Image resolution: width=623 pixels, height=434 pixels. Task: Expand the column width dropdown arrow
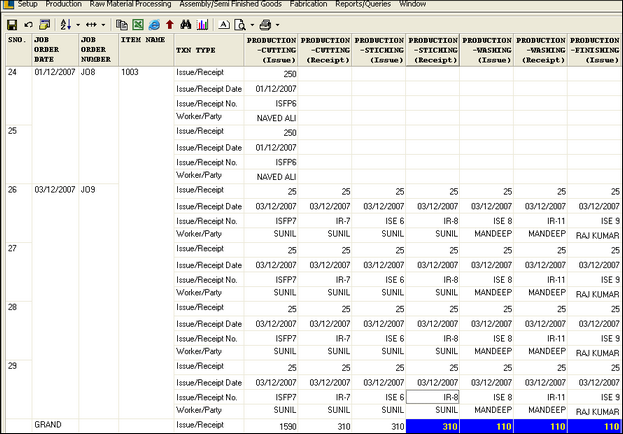pyautogui.click(x=103, y=25)
